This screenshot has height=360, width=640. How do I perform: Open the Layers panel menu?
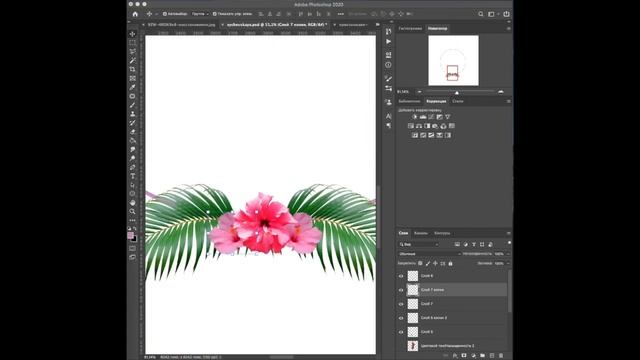coord(509,233)
